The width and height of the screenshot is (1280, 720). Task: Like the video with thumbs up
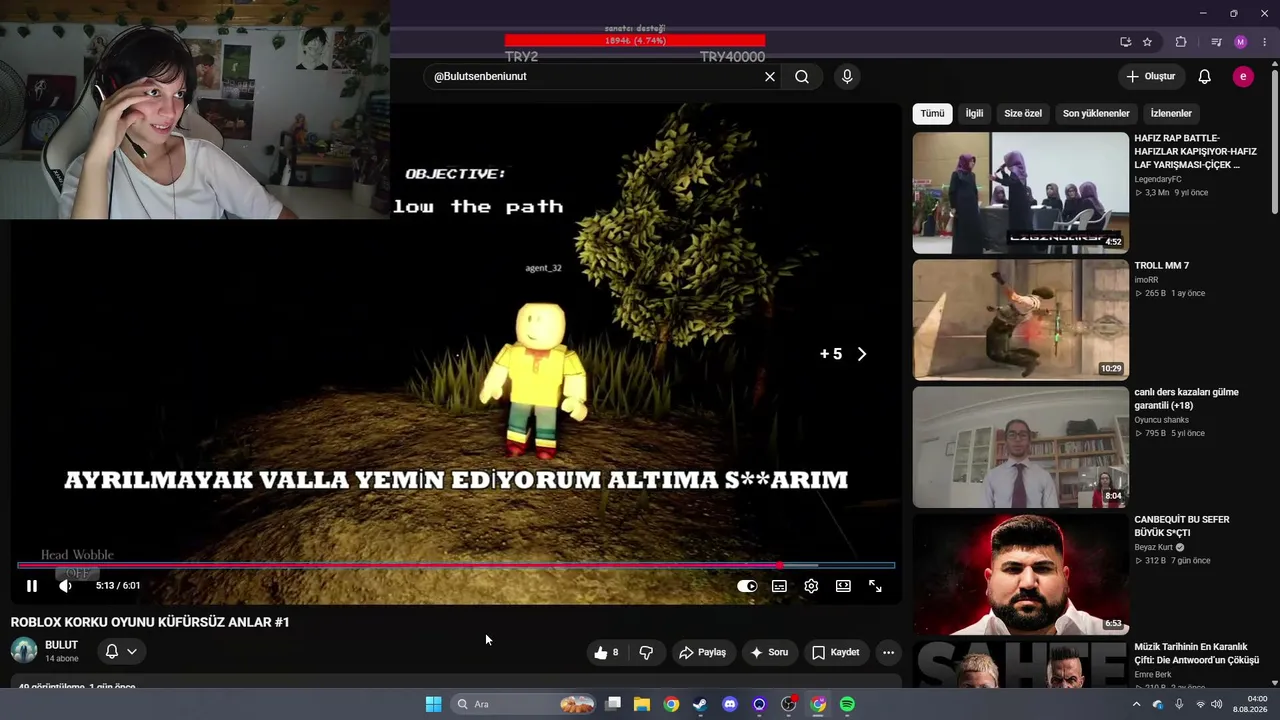pos(608,652)
